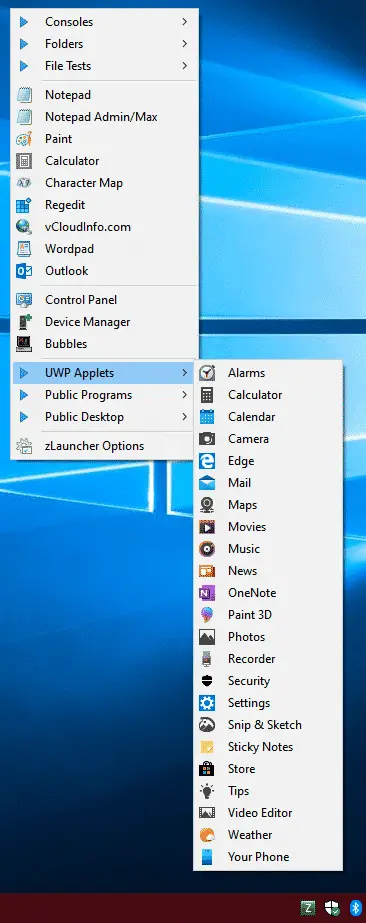Viewport: 366px width, 923px height.
Task: Open OneNote purple icon
Action: pyautogui.click(x=207, y=593)
